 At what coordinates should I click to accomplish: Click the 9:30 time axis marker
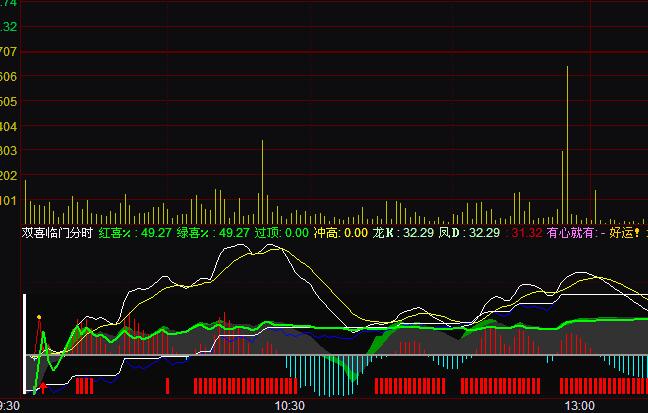click(x=10, y=405)
